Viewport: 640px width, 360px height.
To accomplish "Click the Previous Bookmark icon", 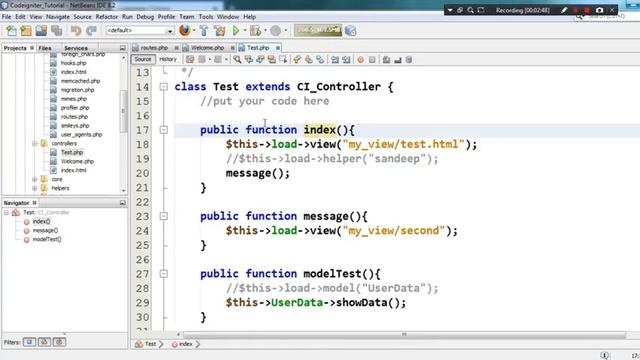I will point(297,60).
